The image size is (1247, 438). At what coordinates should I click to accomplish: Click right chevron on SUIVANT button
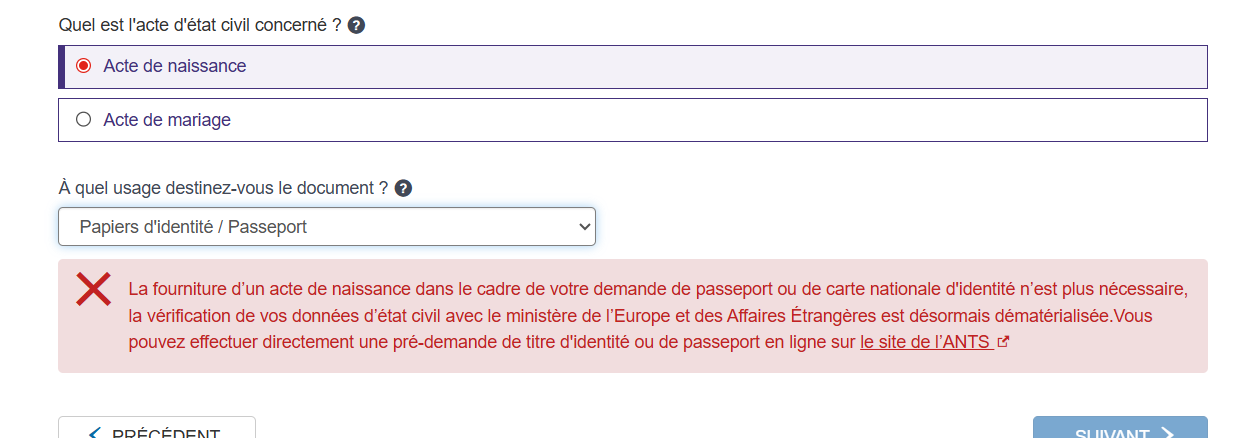tap(1166, 433)
